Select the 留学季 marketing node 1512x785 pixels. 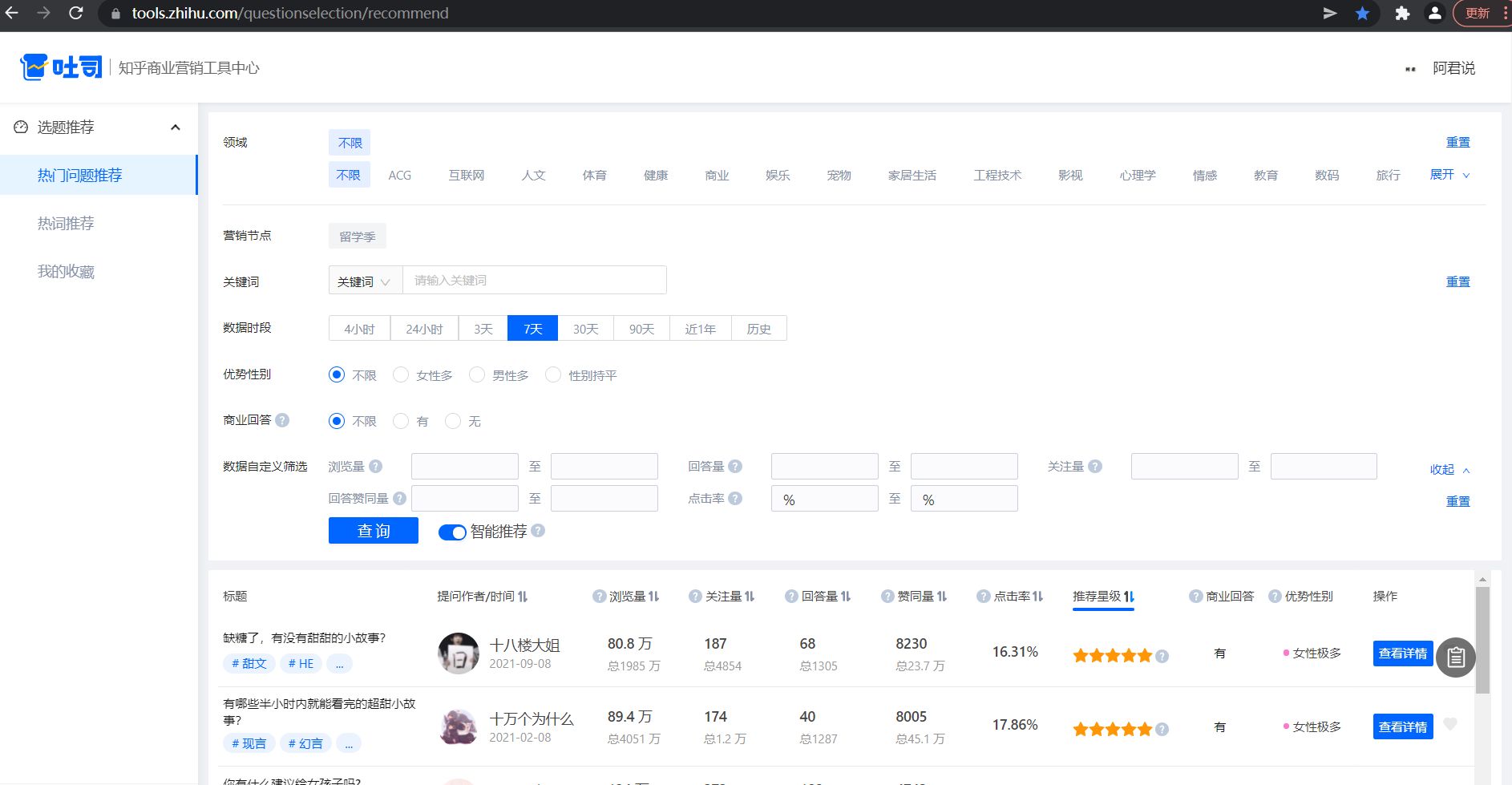(358, 236)
